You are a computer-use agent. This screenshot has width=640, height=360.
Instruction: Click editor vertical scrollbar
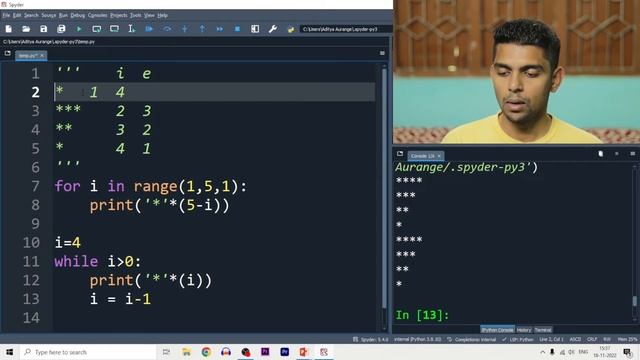click(384, 188)
